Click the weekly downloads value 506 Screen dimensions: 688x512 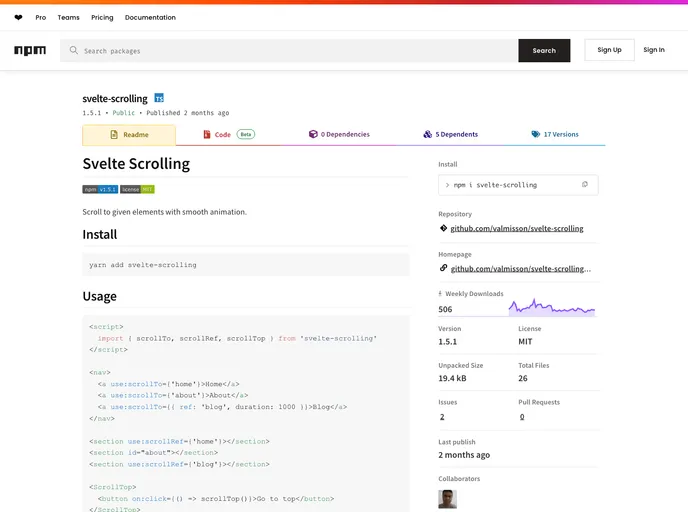coord(445,309)
